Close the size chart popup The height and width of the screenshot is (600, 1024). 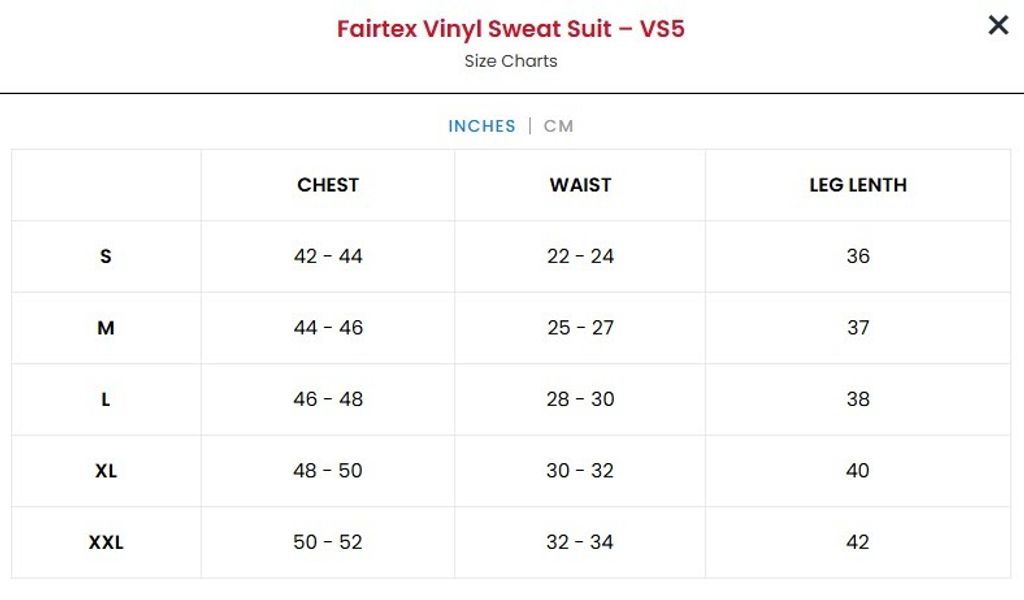tap(998, 26)
